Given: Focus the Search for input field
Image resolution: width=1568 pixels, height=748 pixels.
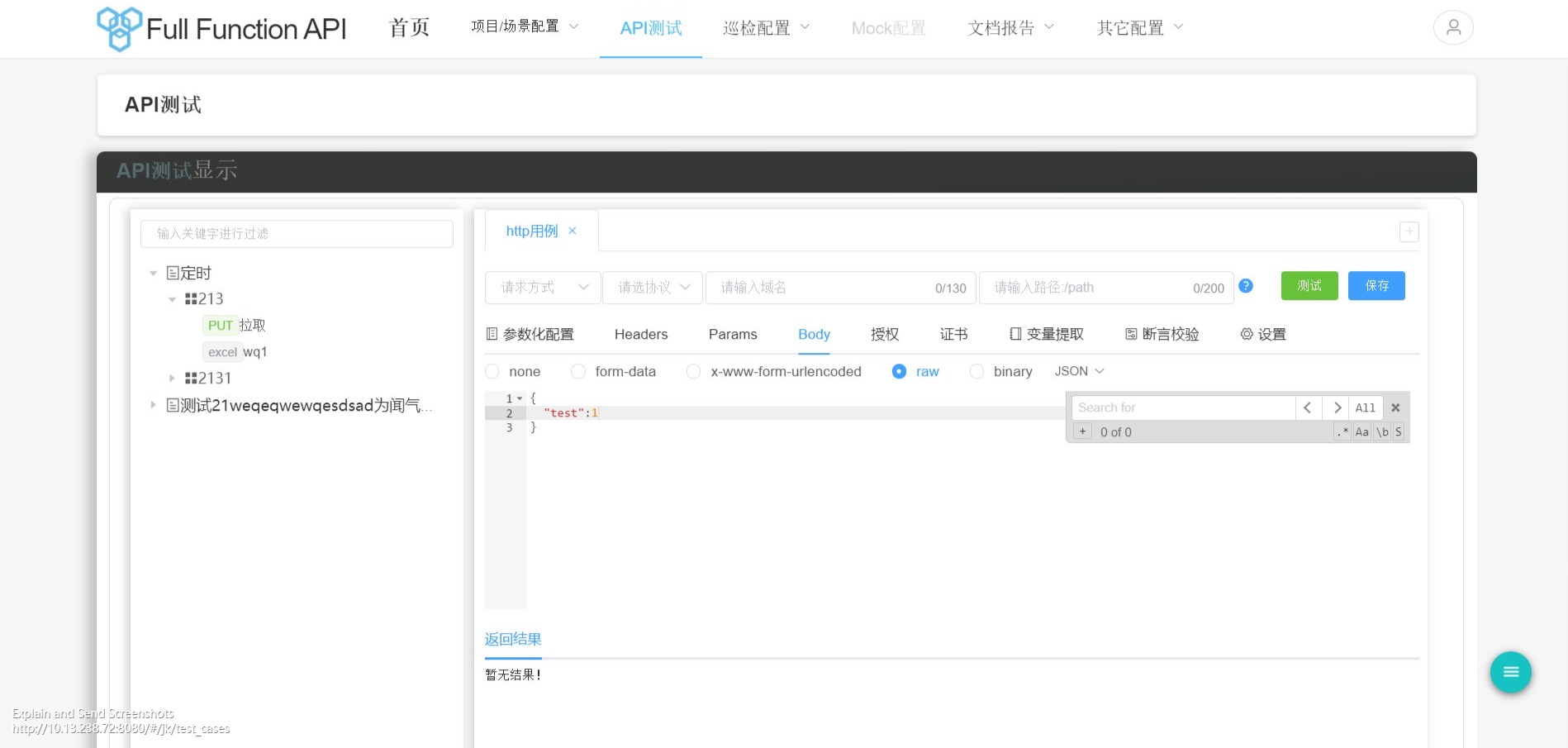Looking at the screenshot, I should [1183, 407].
